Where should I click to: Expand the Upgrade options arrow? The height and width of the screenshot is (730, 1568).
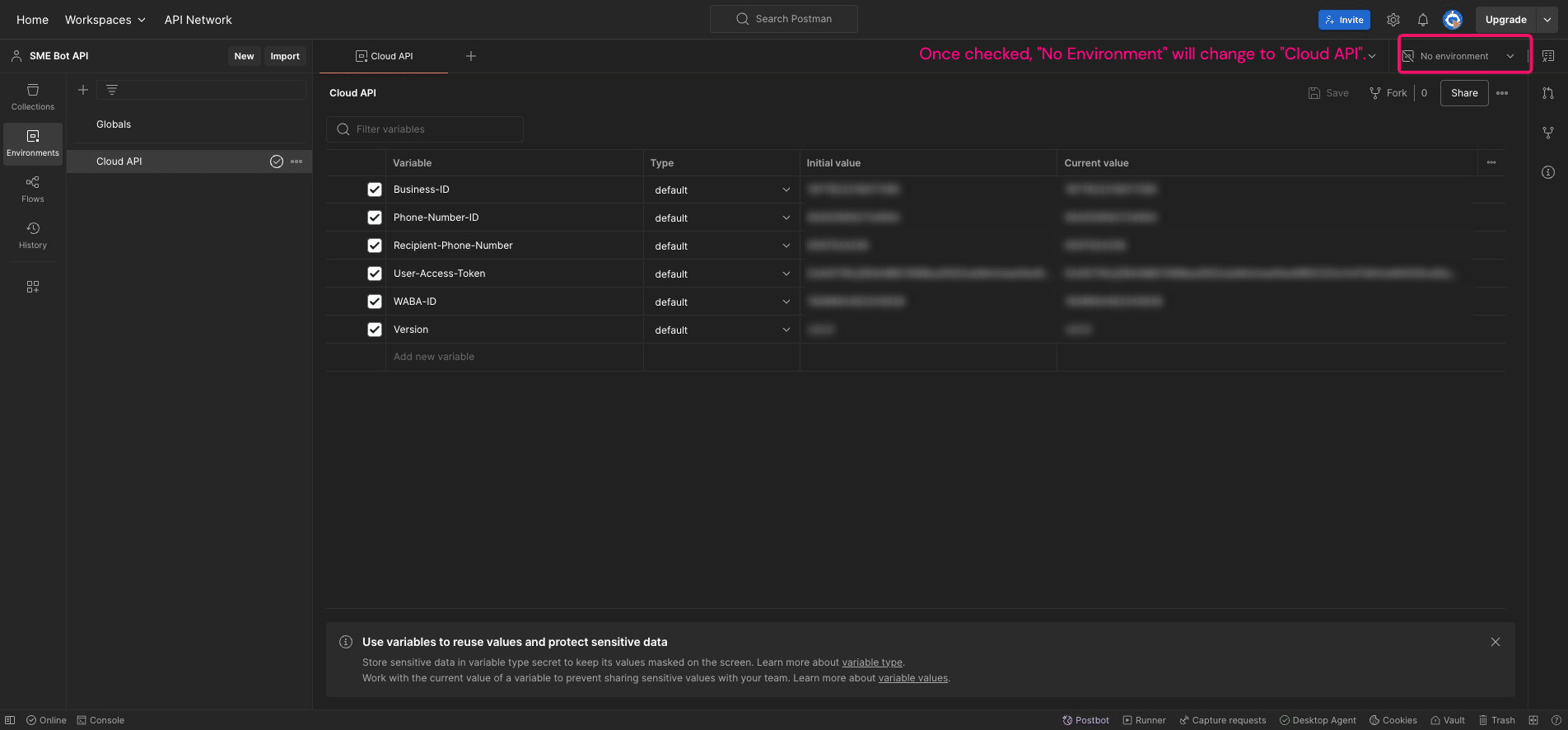click(x=1547, y=20)
